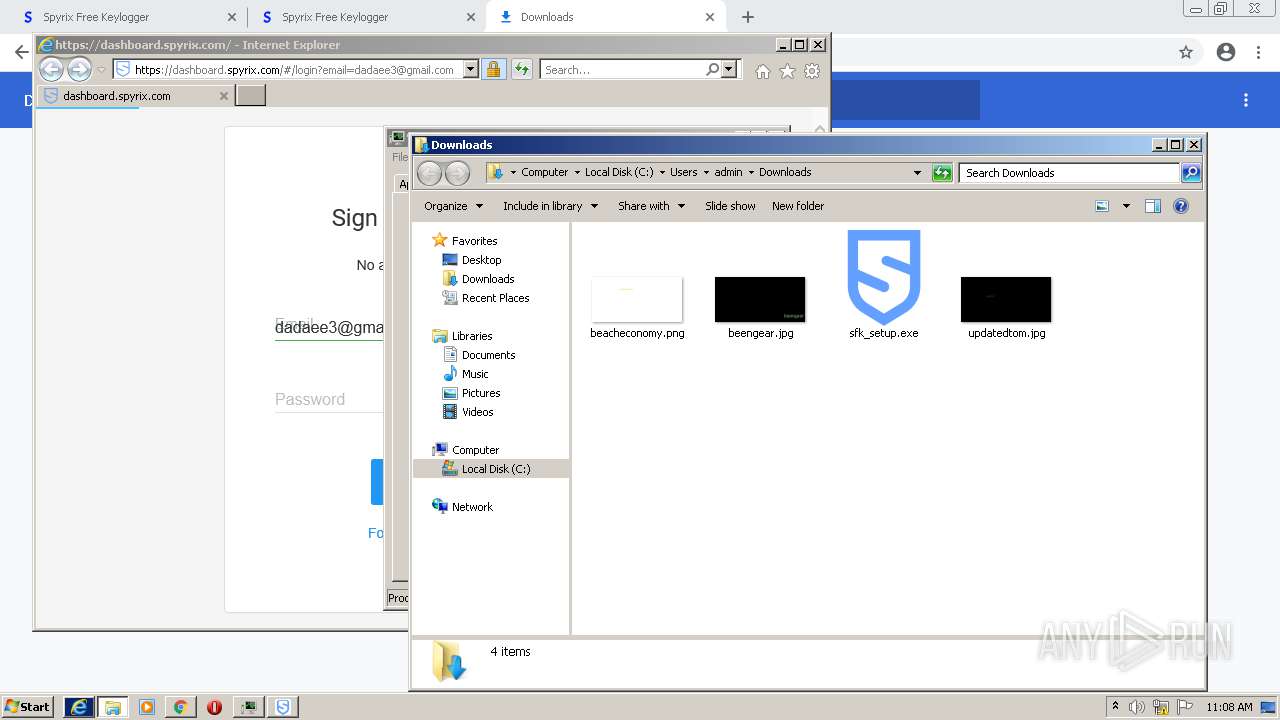Open IE Tools gear icon
This screenshot has width=1280, height=720.
pos(812,71)
